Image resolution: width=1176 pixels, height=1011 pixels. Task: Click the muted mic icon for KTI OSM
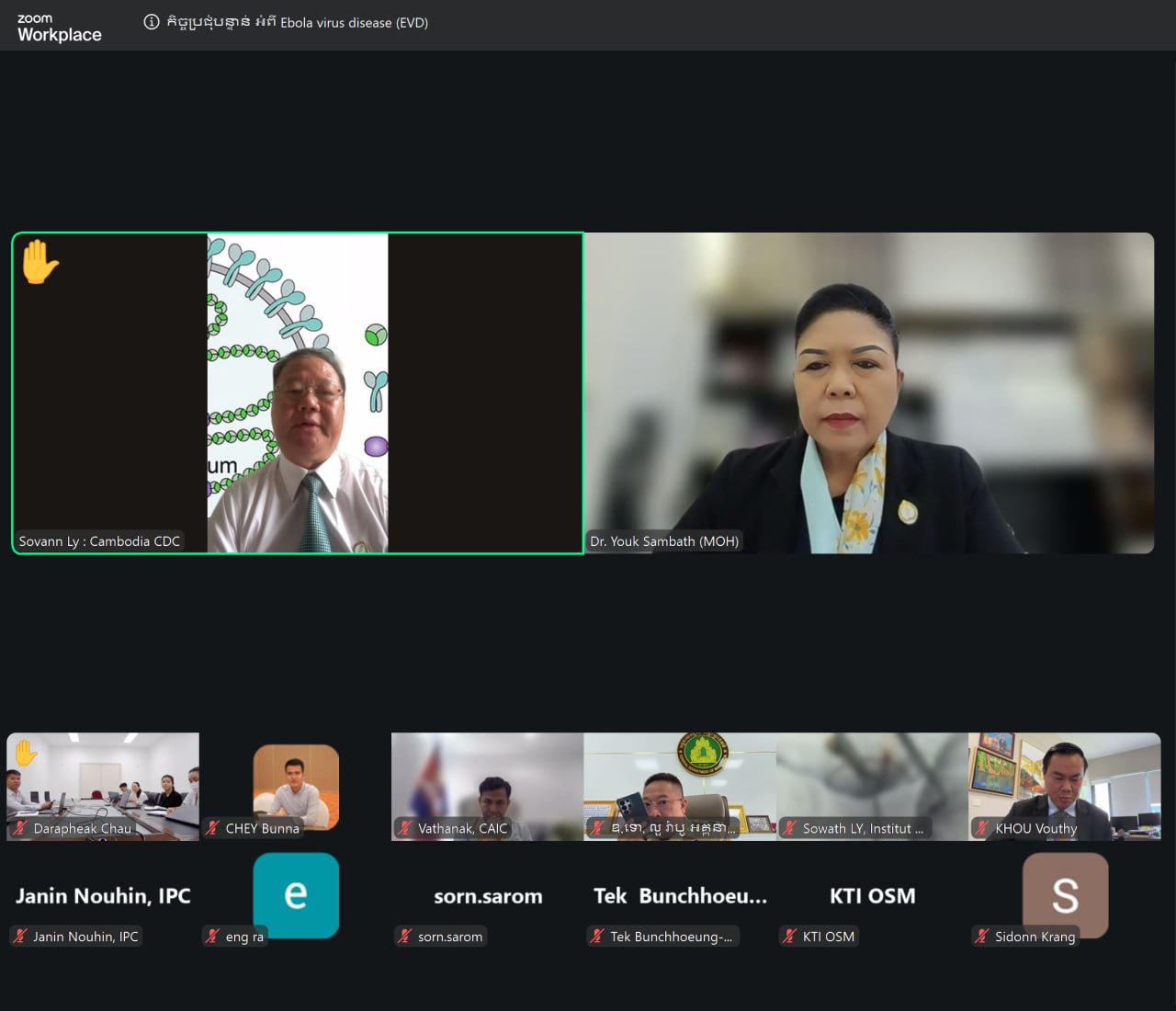(789, 937)
